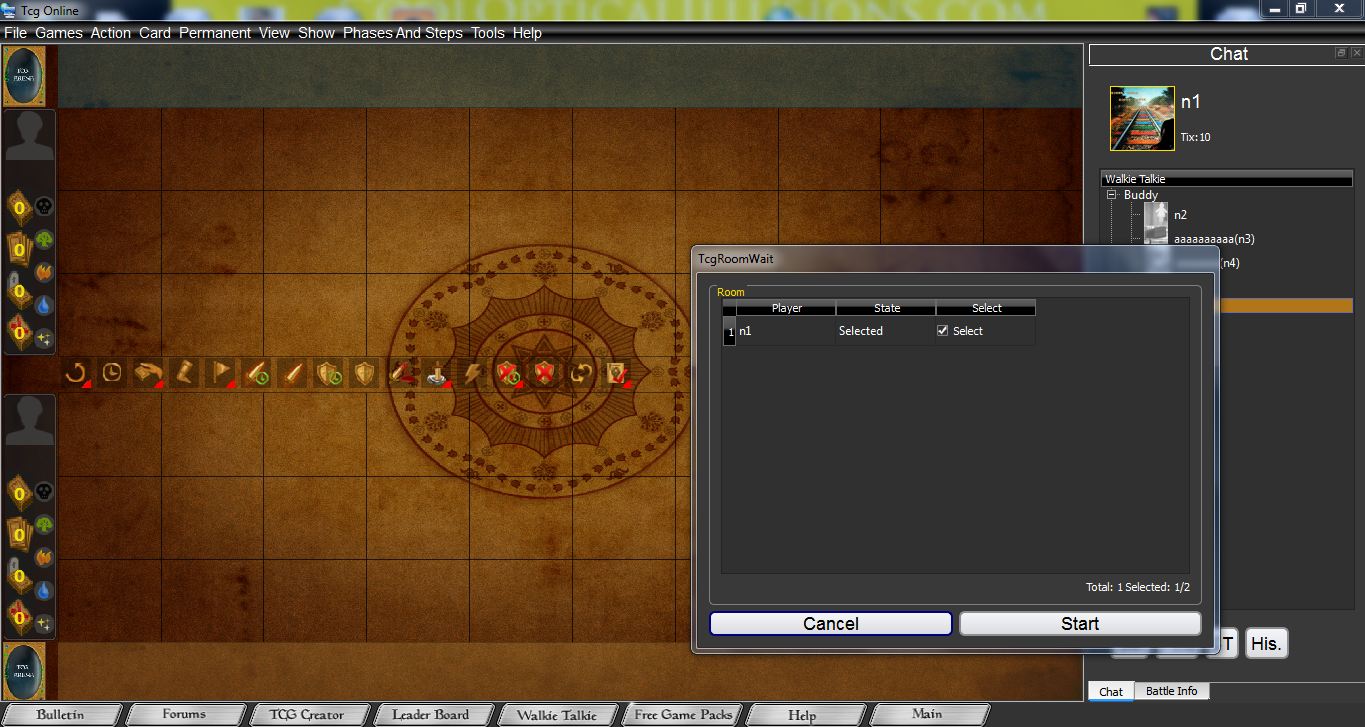Click the boot icon in toolbar

click(184, 373)
